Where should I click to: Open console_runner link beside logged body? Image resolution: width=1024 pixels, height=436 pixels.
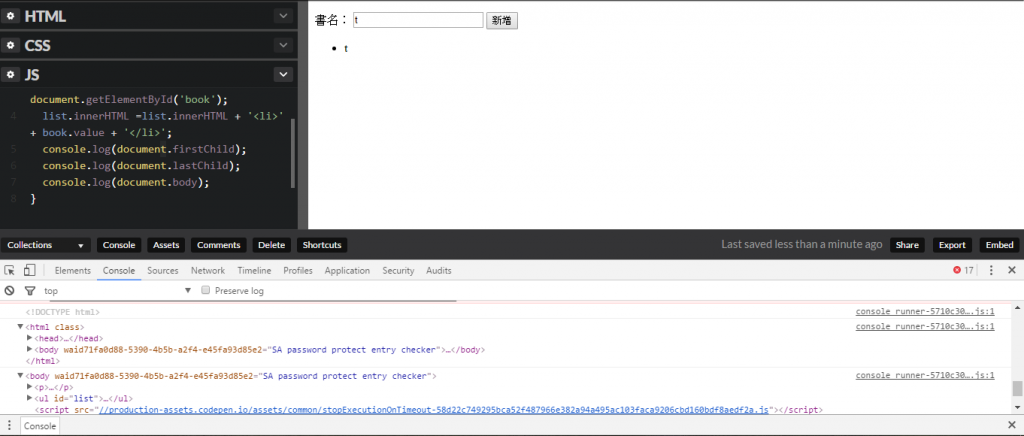pos(925,376)
